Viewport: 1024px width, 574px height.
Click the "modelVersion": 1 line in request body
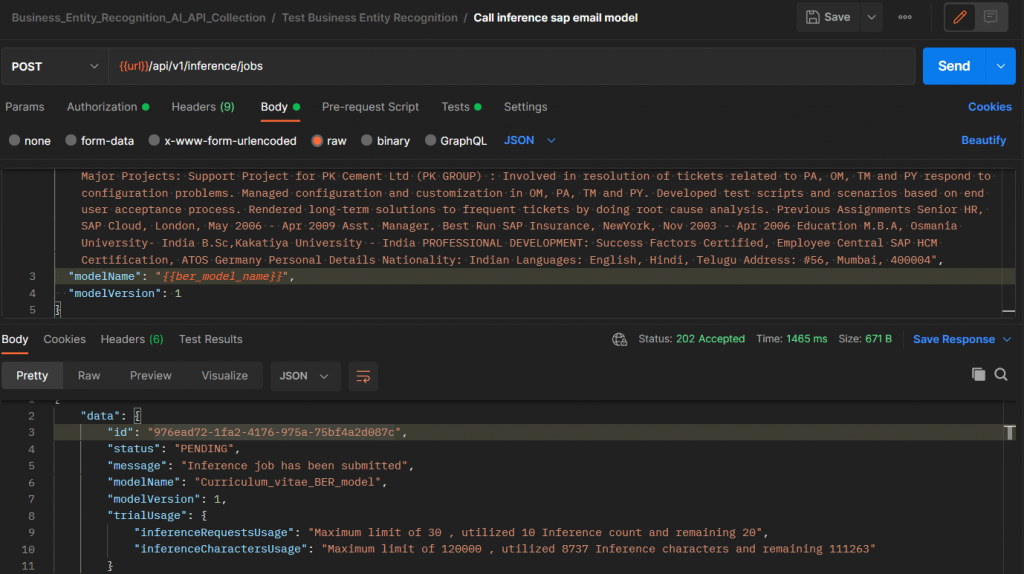click(x=124, y=293)
